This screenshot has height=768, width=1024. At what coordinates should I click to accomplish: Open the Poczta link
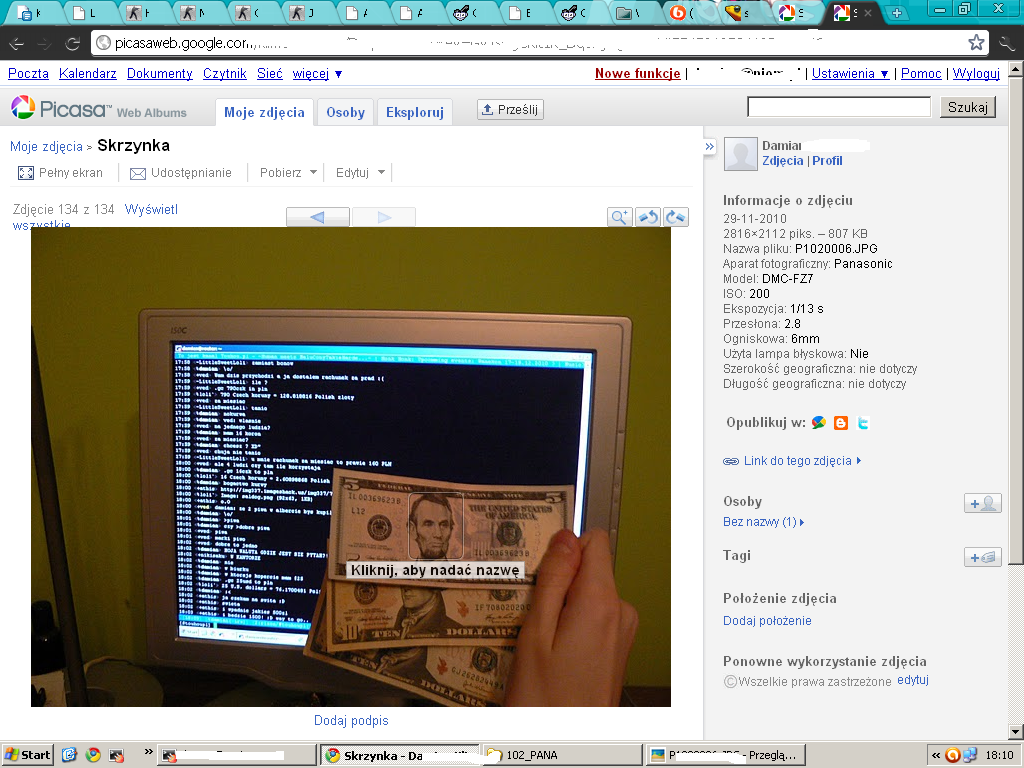point(28,74)
